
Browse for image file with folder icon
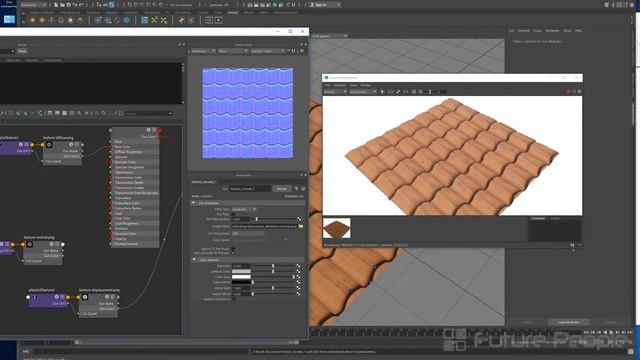301,226
